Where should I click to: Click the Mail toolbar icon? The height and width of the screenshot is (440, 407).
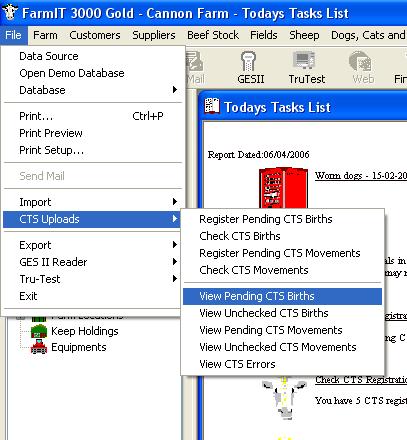[x=195, y=61]
